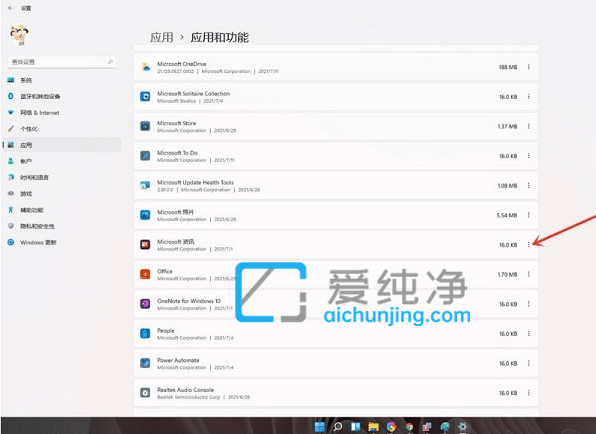The height and width of the screenshot is (434, 596).
Task: Focus the 查找设置 search field
Action: click(x=62, y=62)
